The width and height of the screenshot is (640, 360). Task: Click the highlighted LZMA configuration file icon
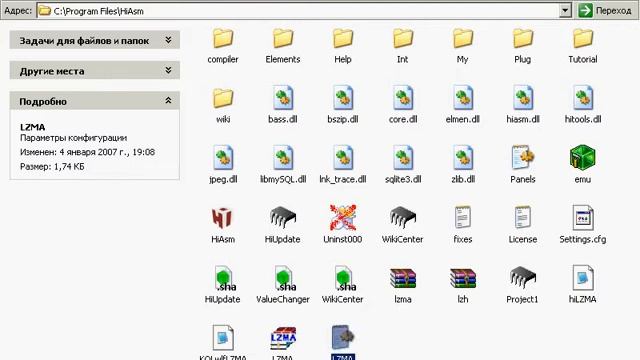(342, 337)
